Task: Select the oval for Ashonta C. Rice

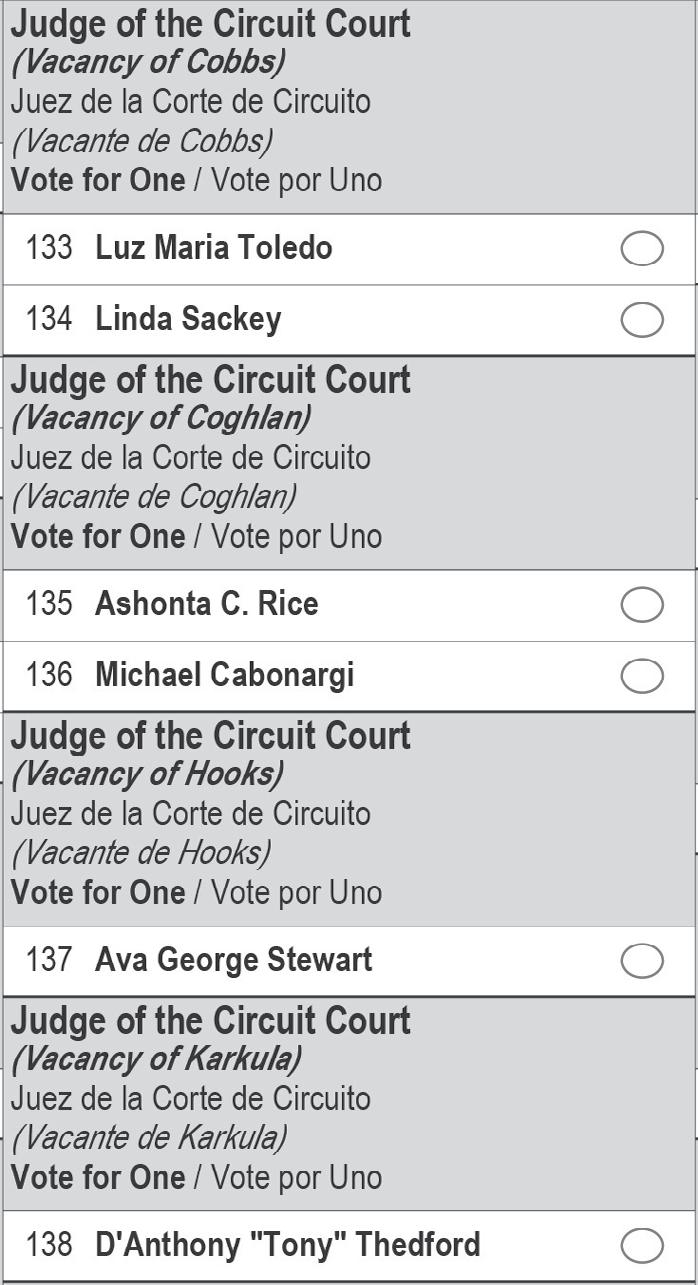Action: tap(641, 605)
